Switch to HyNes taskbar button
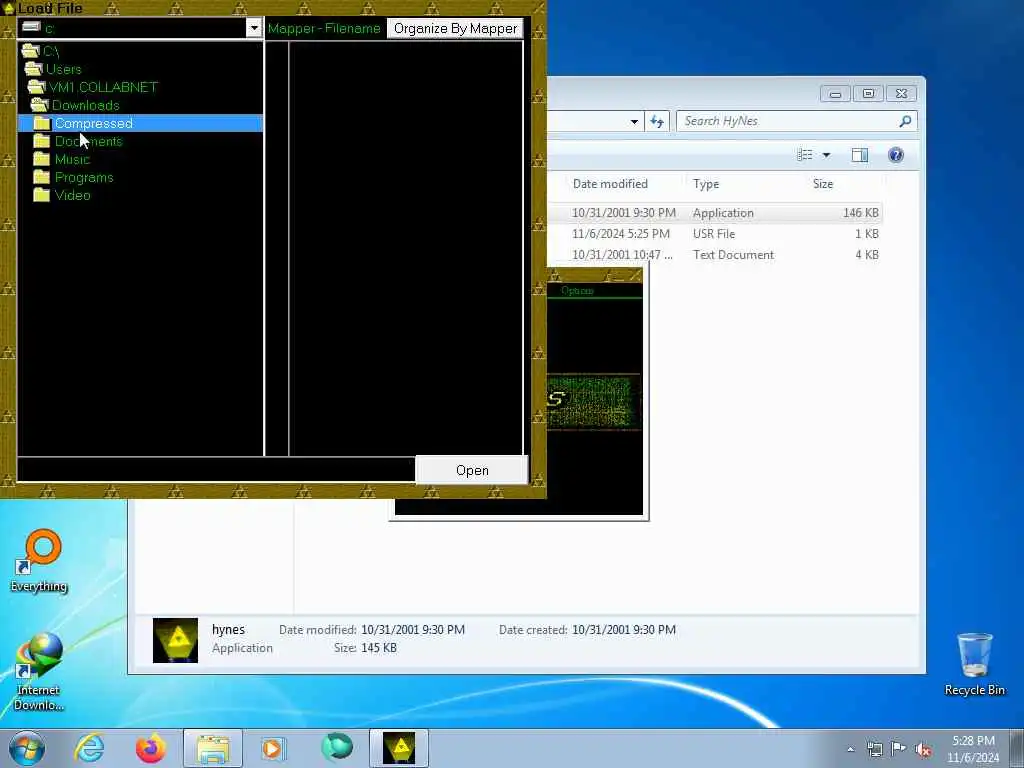The image size is (1024, 768). tap(398, 748)
